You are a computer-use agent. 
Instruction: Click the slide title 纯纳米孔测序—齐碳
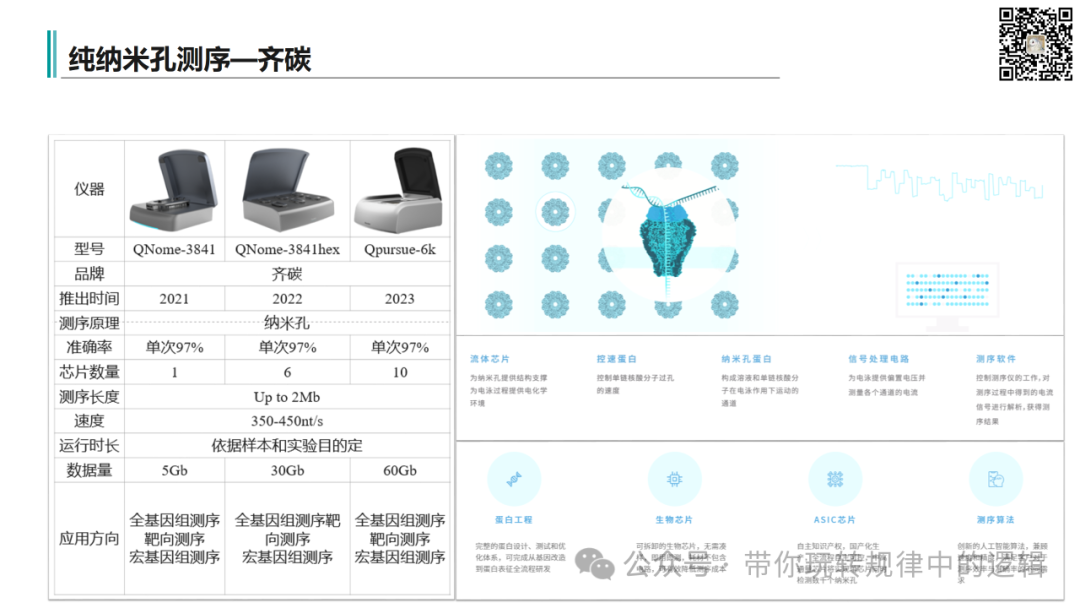[x=189, y=59]
